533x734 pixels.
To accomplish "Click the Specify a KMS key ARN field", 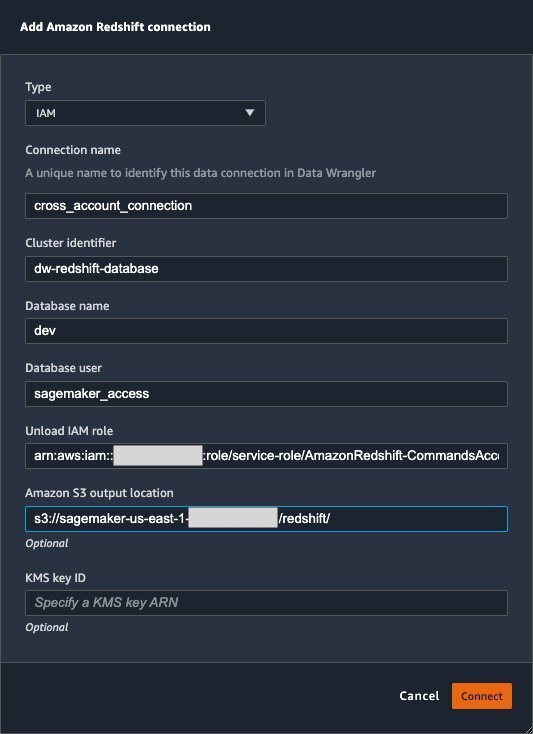I will (x=266, y=602).
